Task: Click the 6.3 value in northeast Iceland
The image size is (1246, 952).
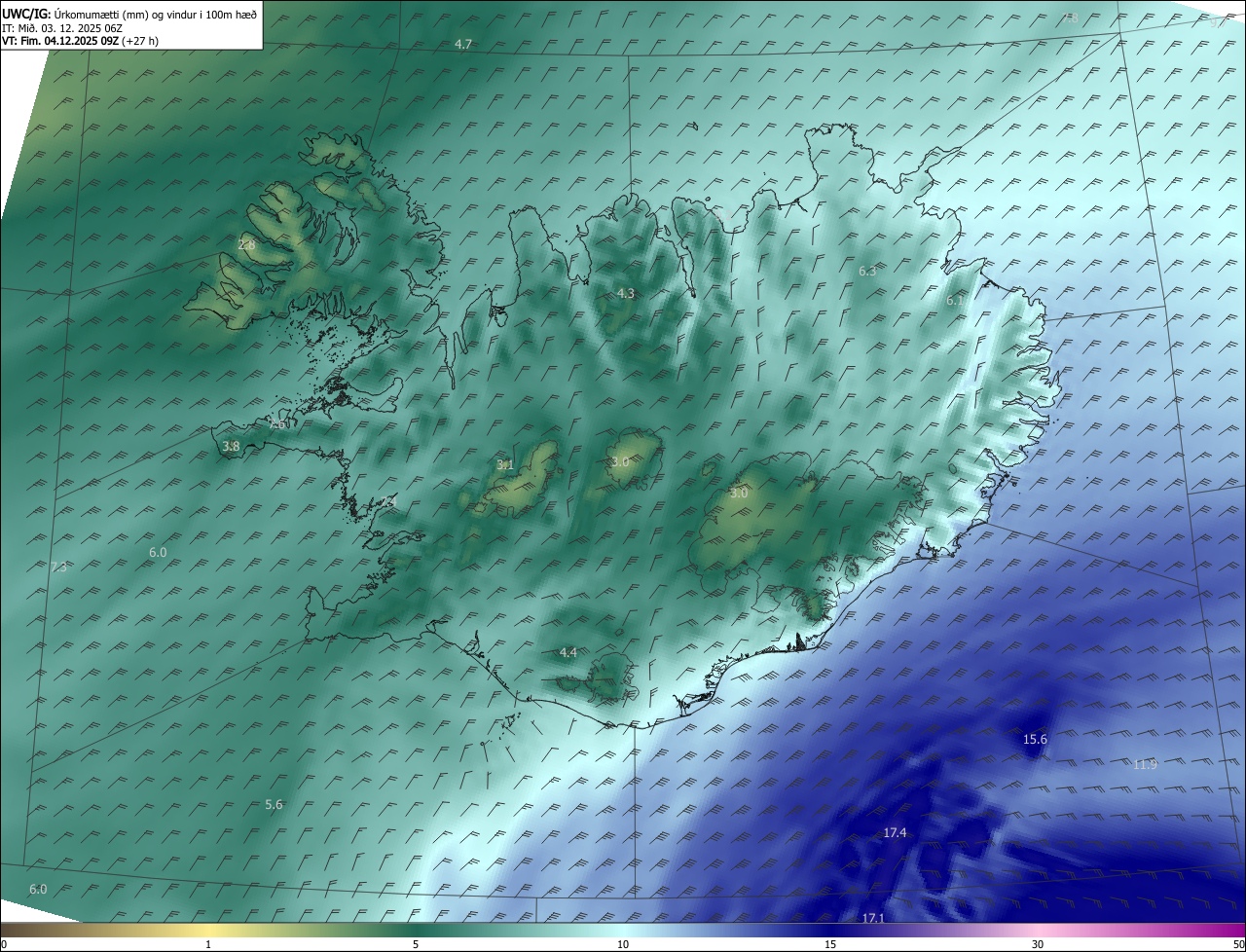Action: 867,272
